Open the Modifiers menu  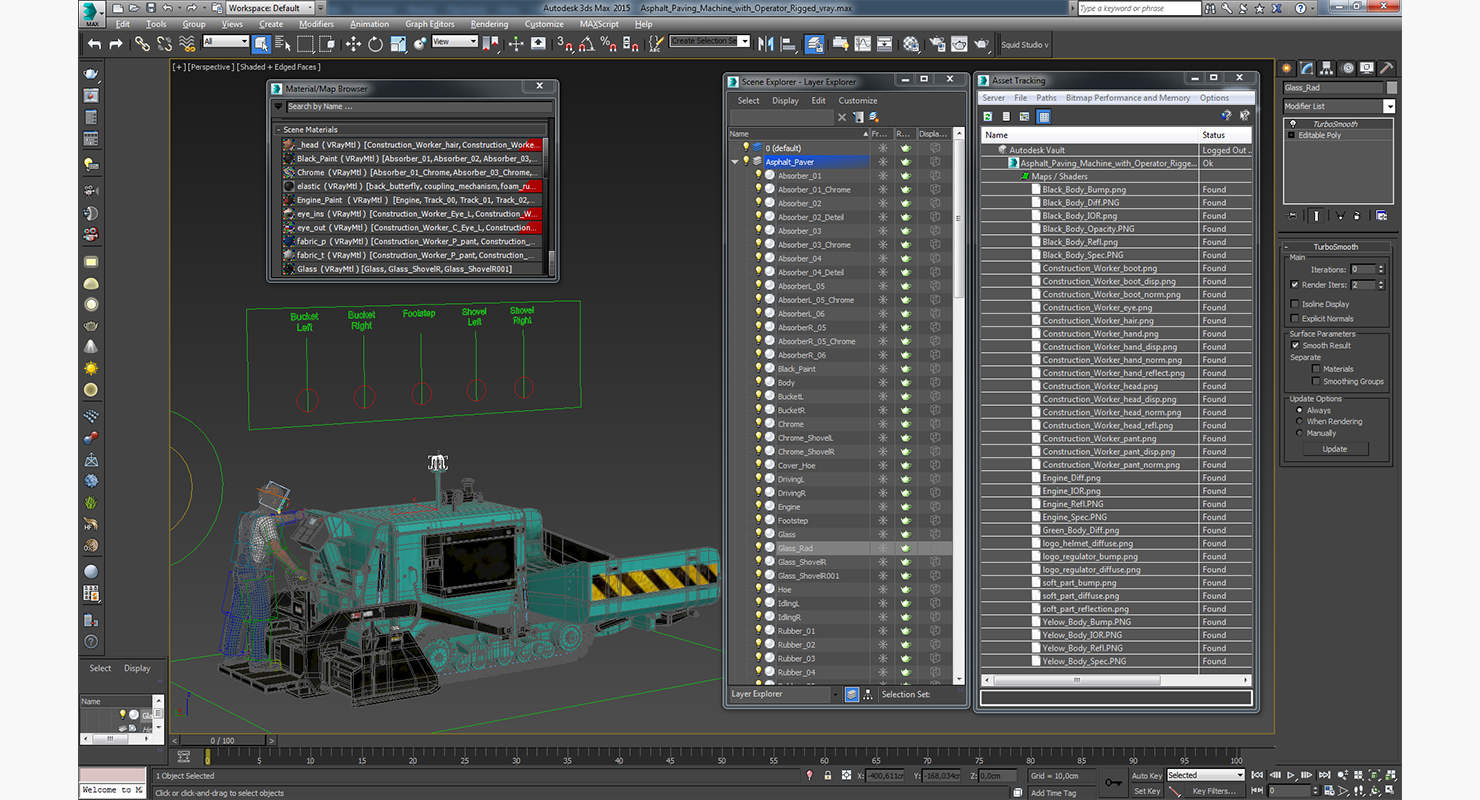316,24
